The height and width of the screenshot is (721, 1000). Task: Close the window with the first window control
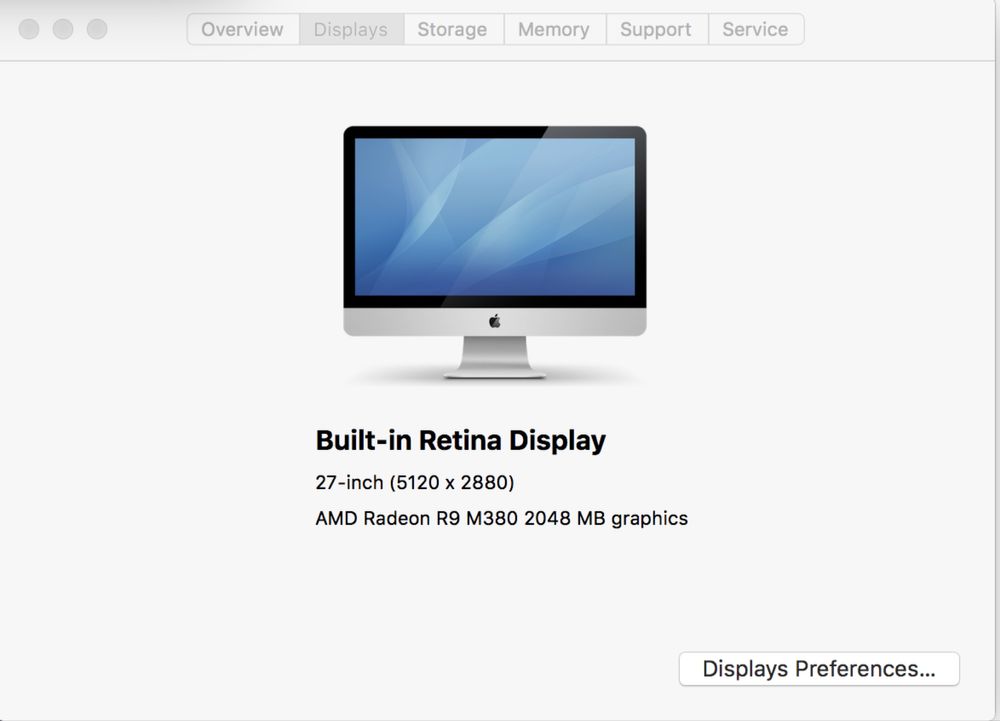click(29, 29)
